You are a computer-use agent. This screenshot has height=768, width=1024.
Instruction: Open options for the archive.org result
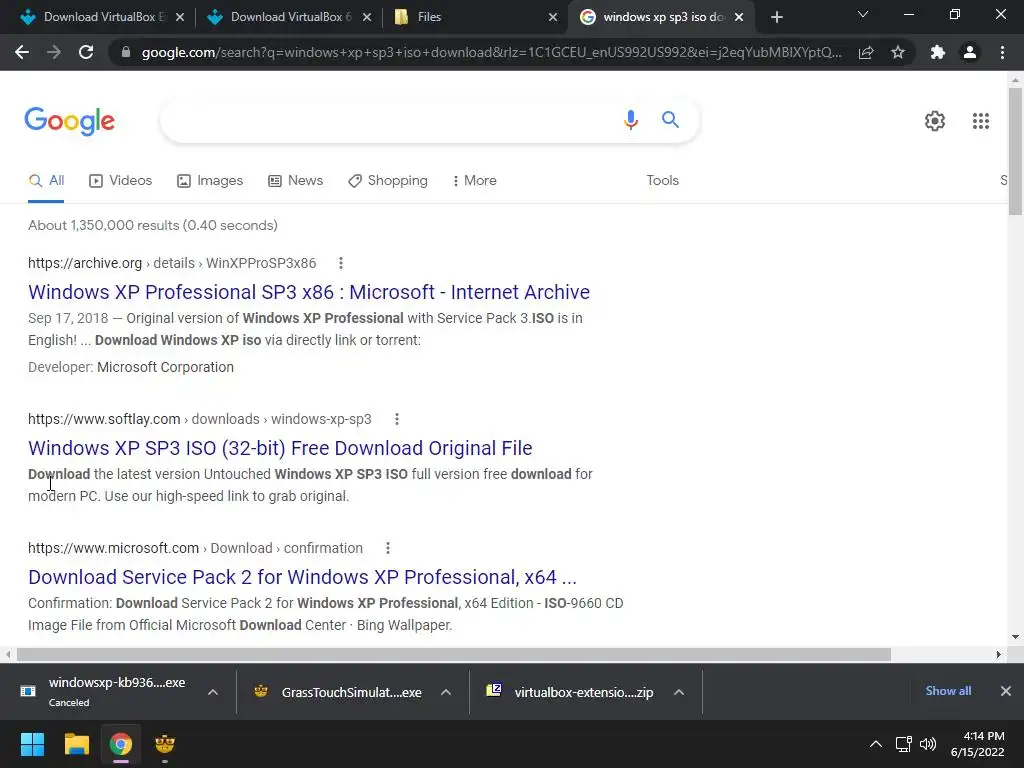point(341,263)
